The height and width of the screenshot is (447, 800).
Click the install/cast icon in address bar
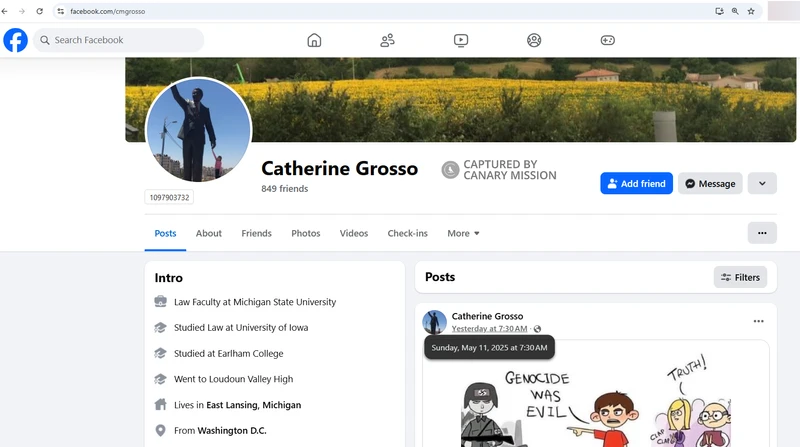[x=719, y=11]
